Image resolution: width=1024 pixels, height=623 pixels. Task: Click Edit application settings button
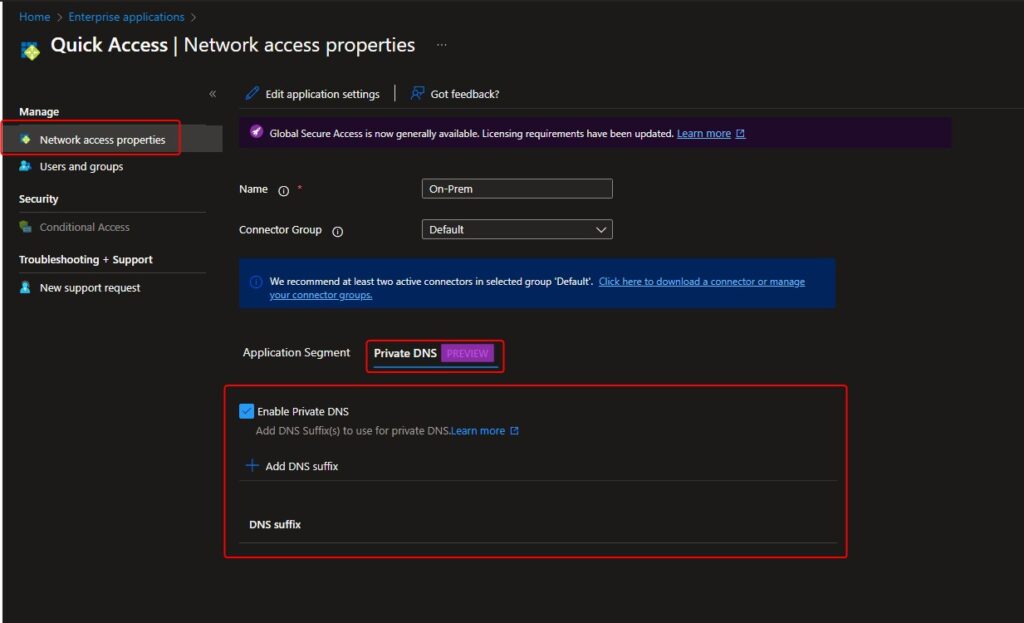313,93
